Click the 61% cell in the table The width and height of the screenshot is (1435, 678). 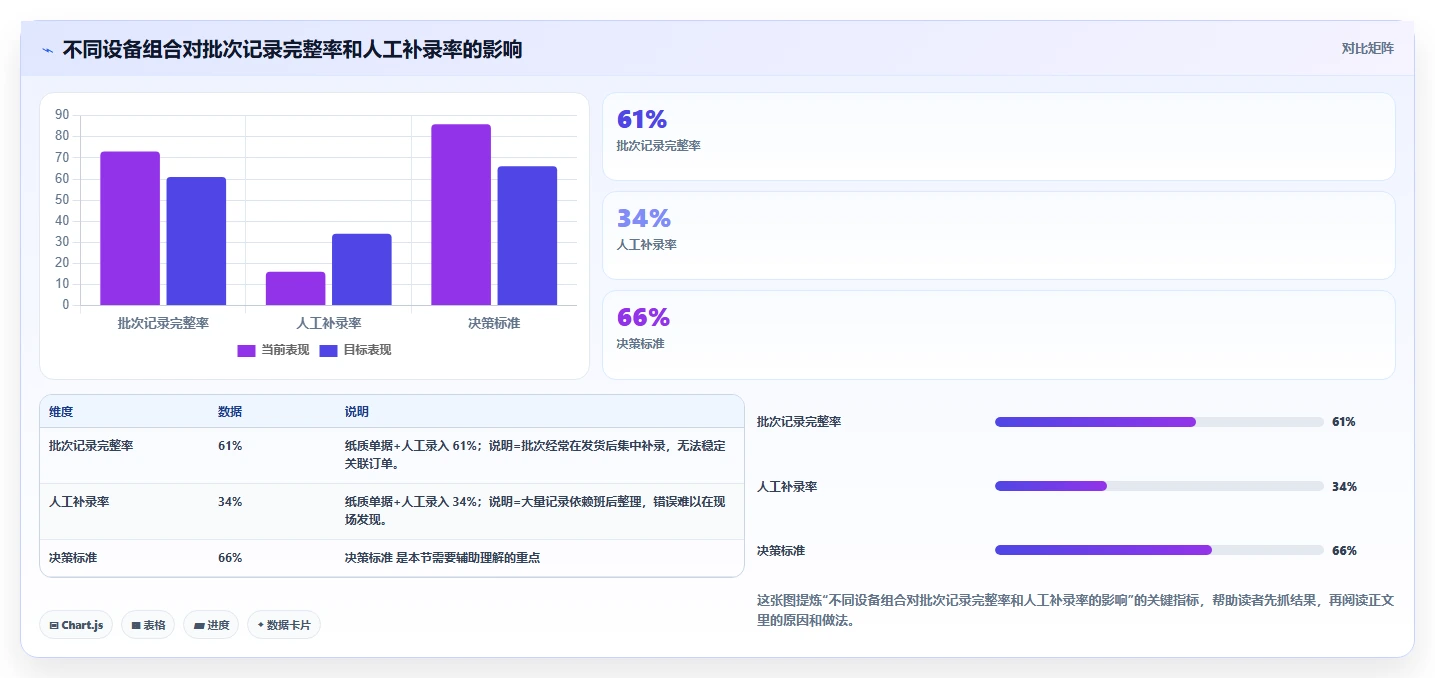tap(230, 446)
